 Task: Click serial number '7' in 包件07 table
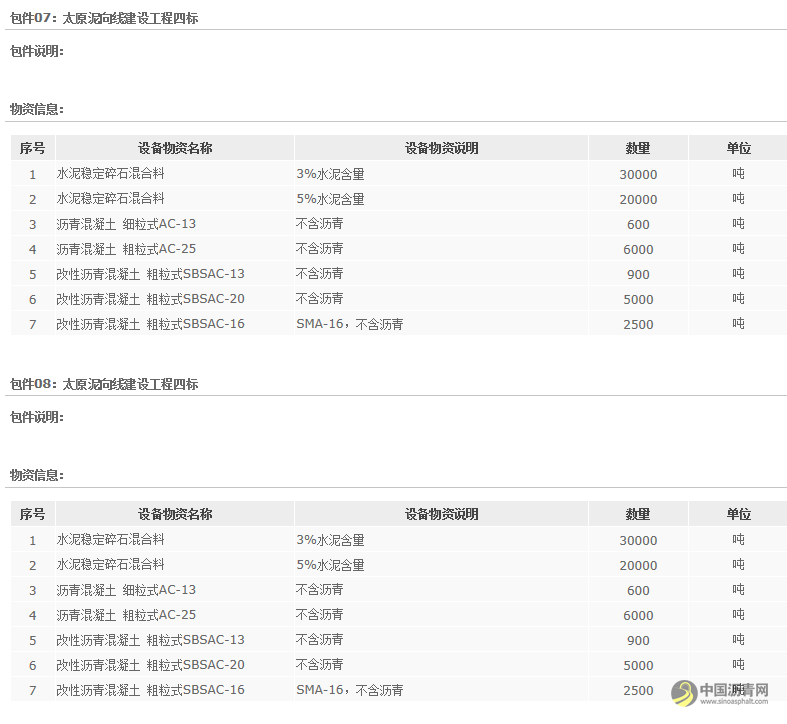33,325
